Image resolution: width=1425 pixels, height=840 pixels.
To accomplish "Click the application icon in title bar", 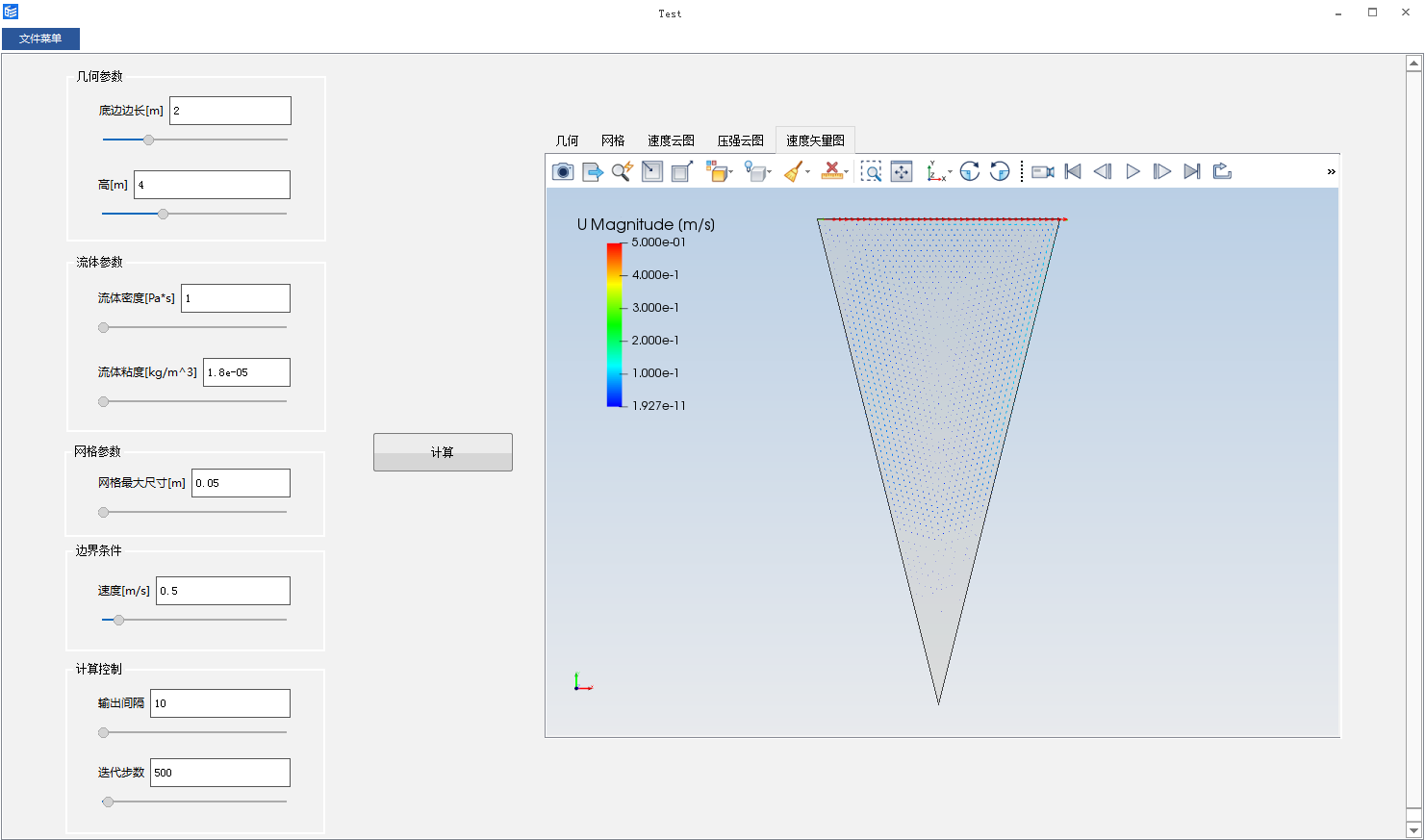I will [x=11, y=12].
